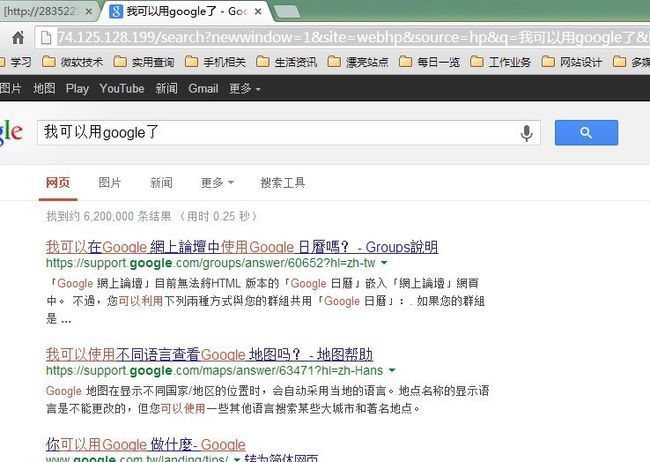650x462 pixels.
Task: Select the 图片 results tab
Action: click(x=109, y=182)
